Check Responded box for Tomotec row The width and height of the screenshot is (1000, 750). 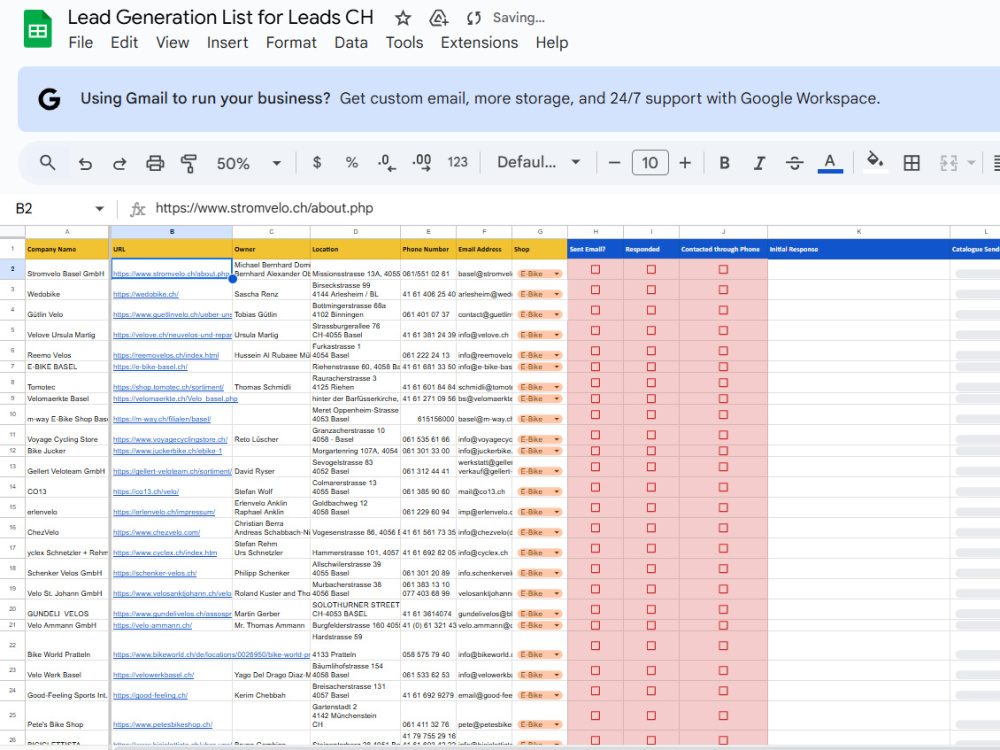(x=651, y=383)
